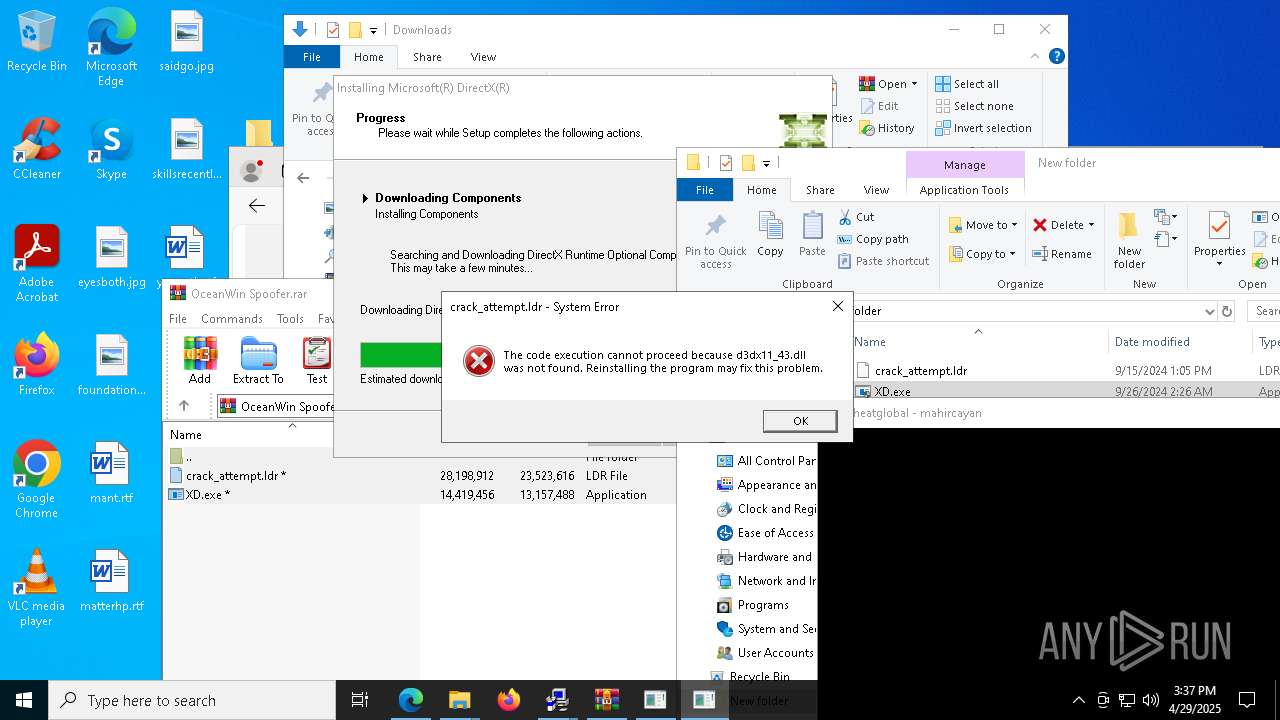
Task: Launch VLC media player shortcut
Action: (x=37, y=588)
